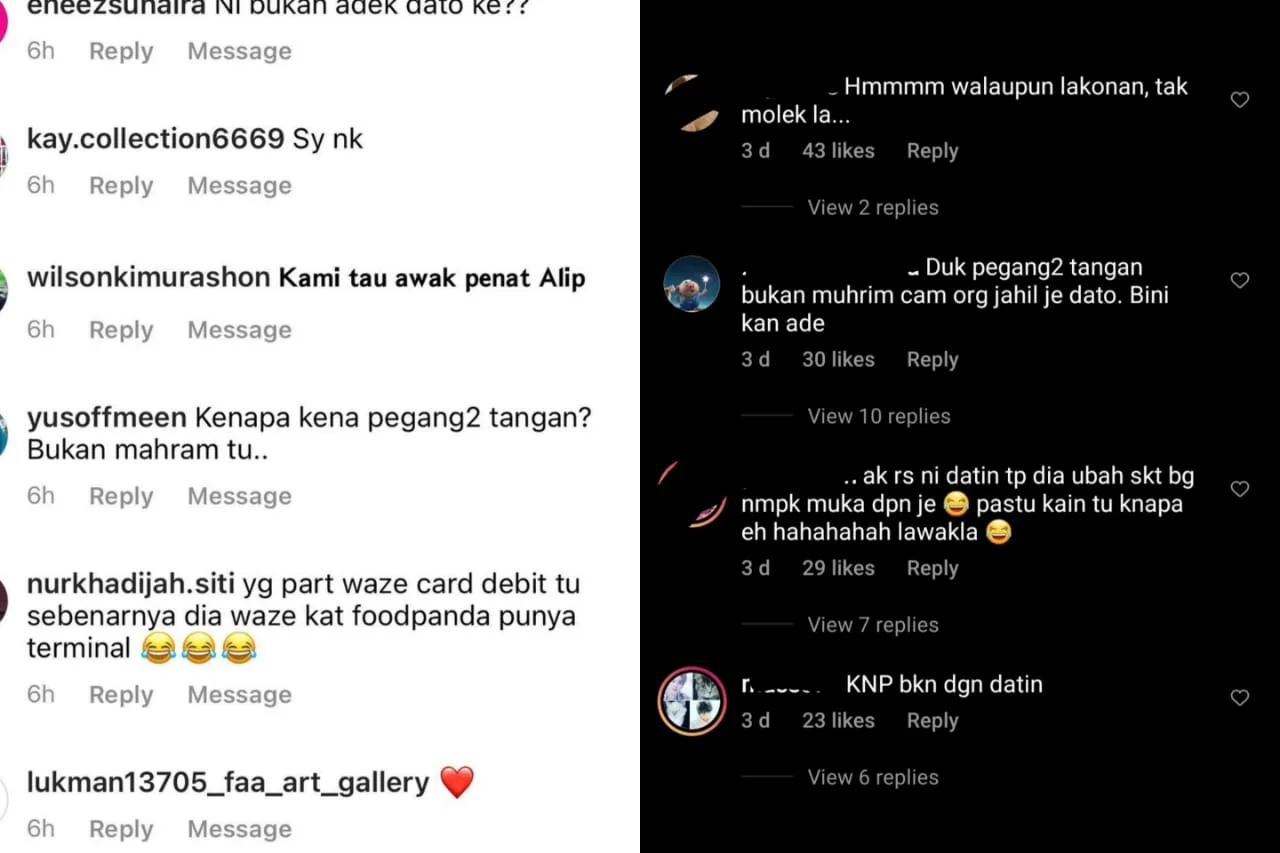Expand "View 10 replies" thread
This screenshot has width=1280, height=853.
879,416
